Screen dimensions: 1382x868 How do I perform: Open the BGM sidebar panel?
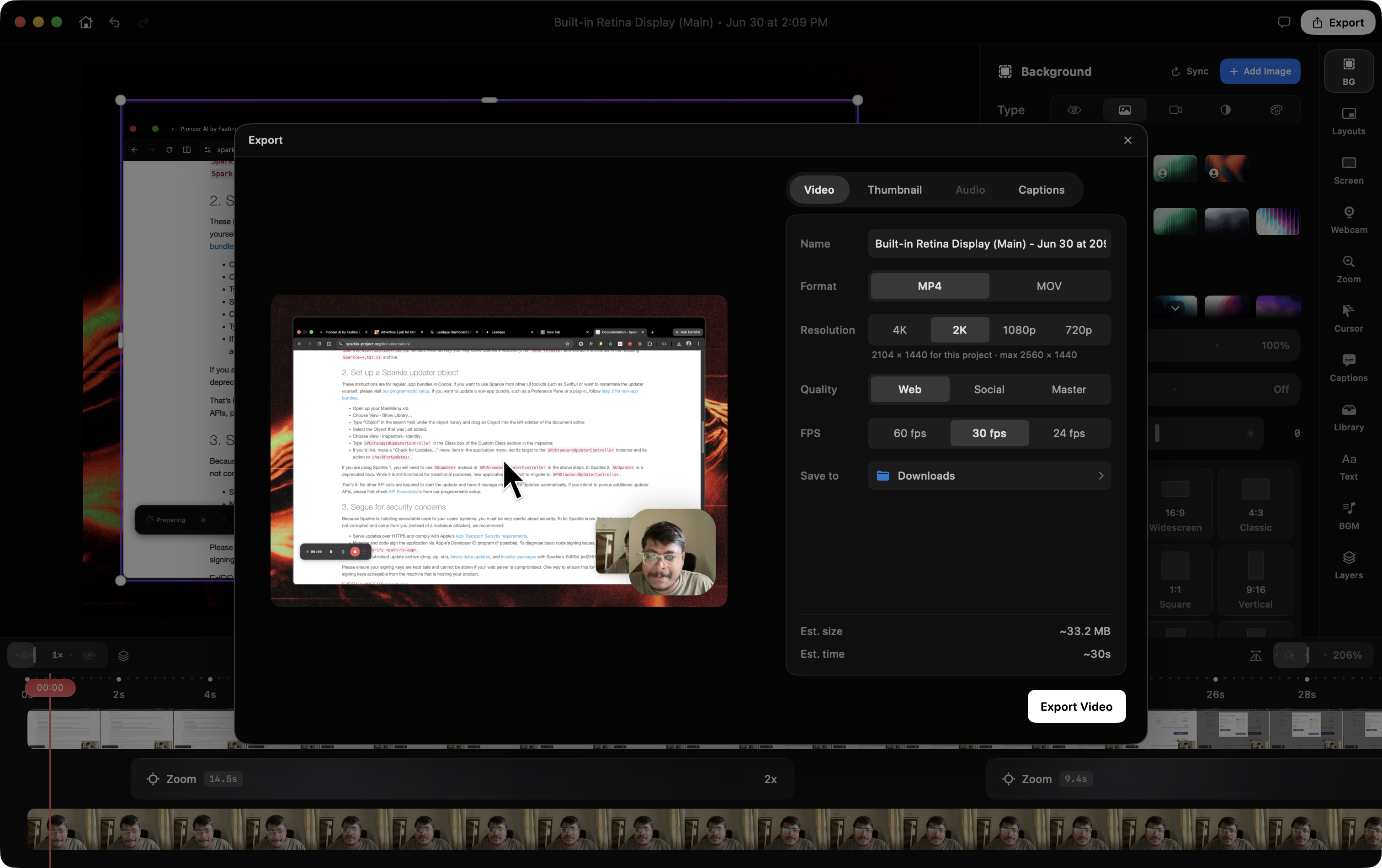coord(1348,516)
